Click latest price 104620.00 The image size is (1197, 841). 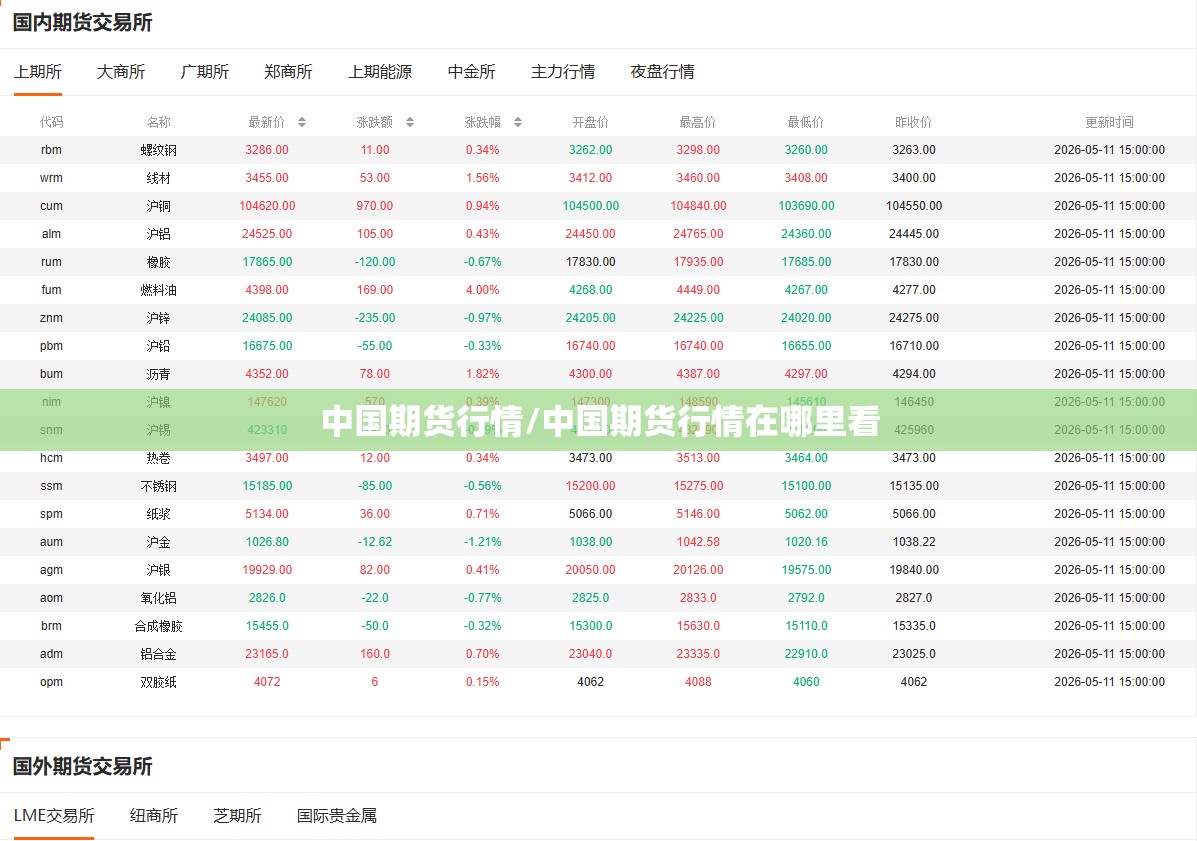(x=267, y=206)
